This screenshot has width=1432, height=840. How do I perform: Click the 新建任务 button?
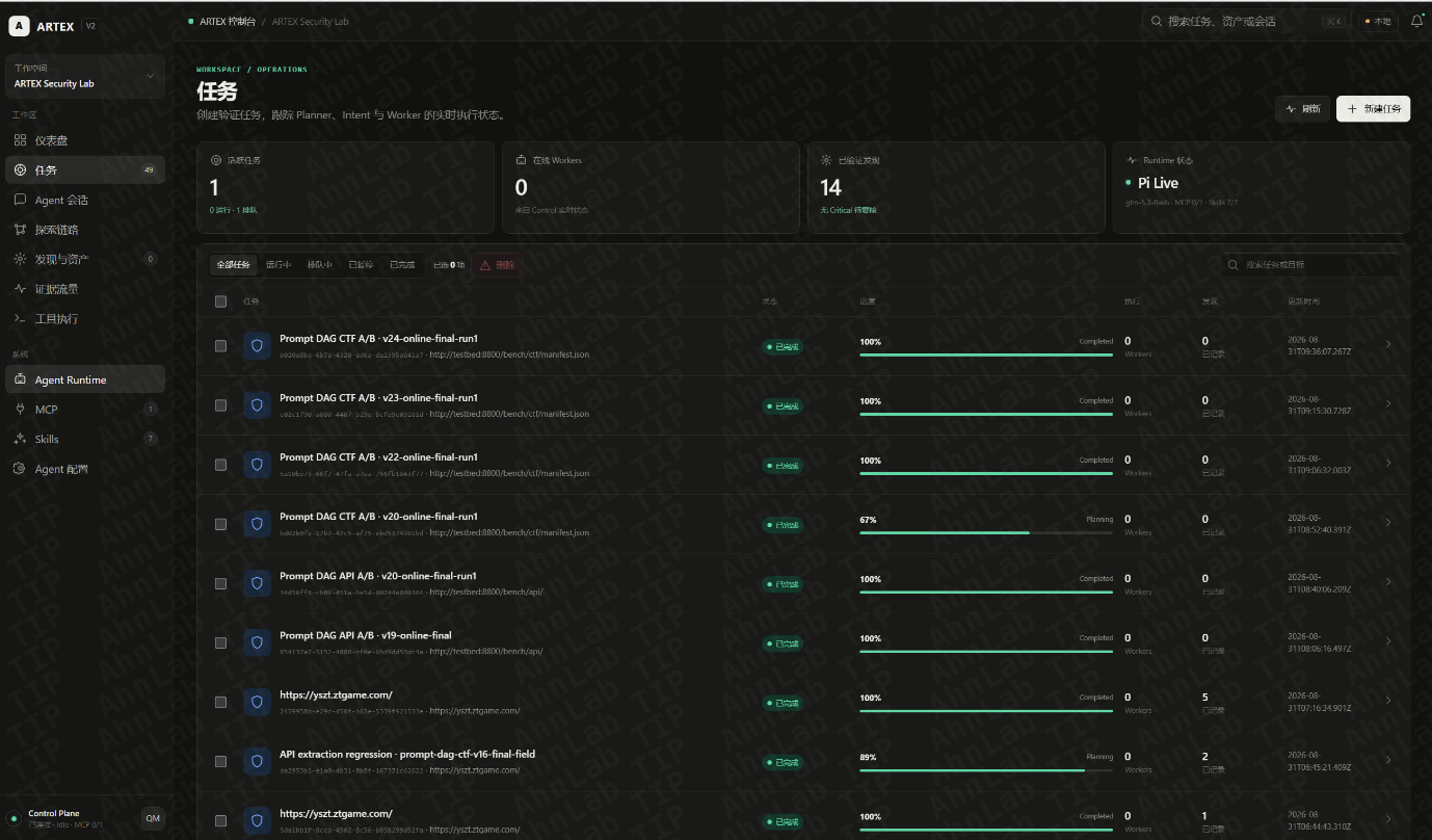[1373, 109]
